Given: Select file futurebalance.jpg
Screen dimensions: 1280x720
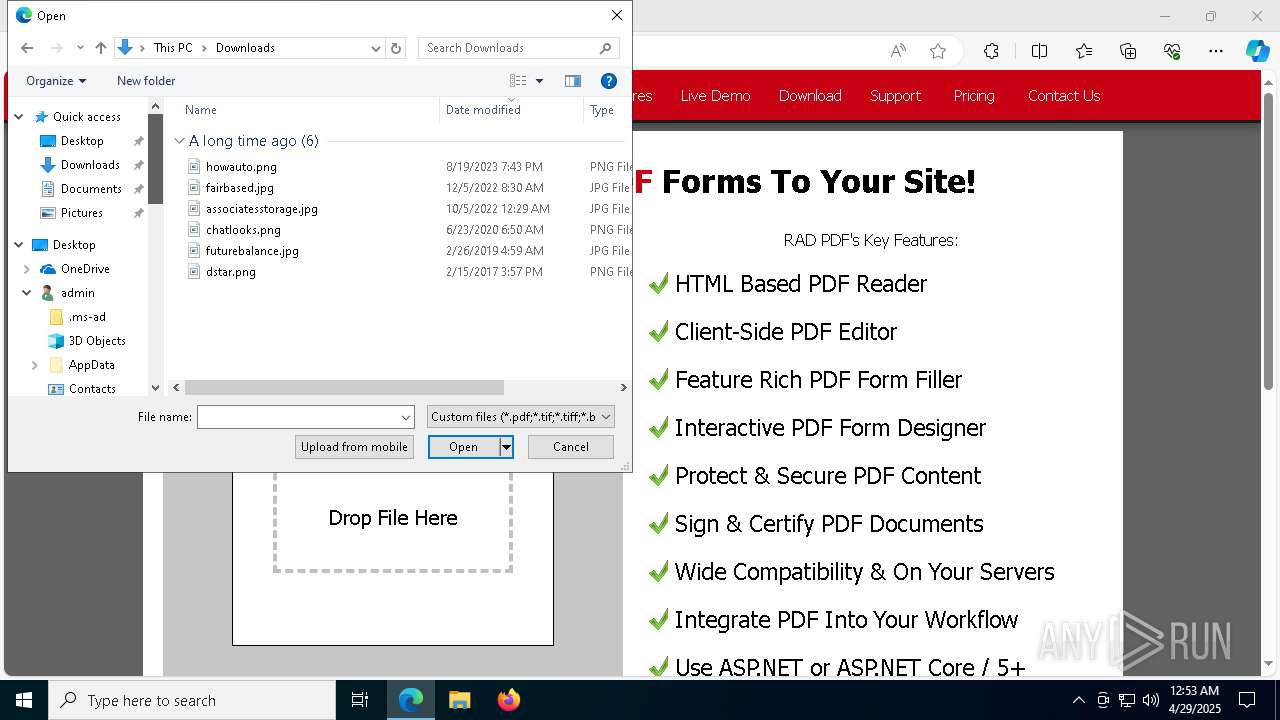Looking at the screenshot, I should pyautogui.click(x=252, y=251).
